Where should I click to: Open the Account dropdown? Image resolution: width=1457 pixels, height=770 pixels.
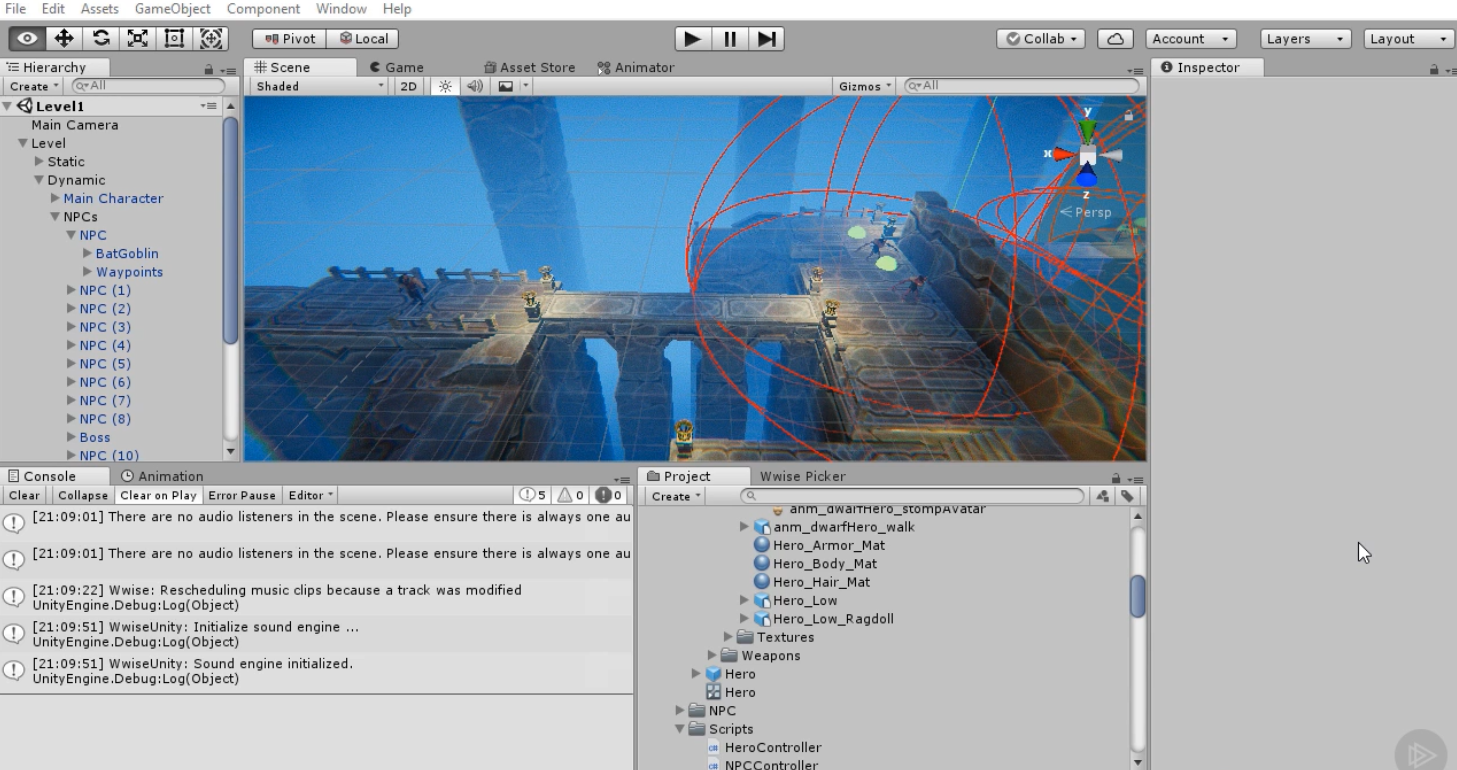(x=1191, y=39)
